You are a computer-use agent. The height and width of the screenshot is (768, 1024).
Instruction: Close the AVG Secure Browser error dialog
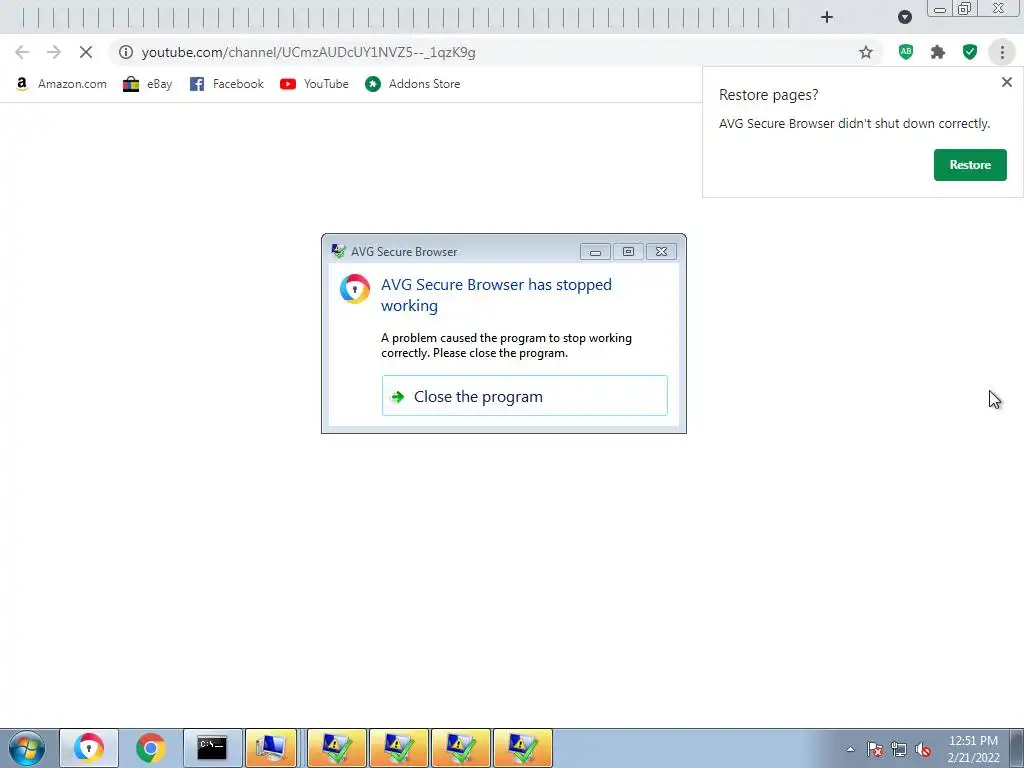pos(661,251)
